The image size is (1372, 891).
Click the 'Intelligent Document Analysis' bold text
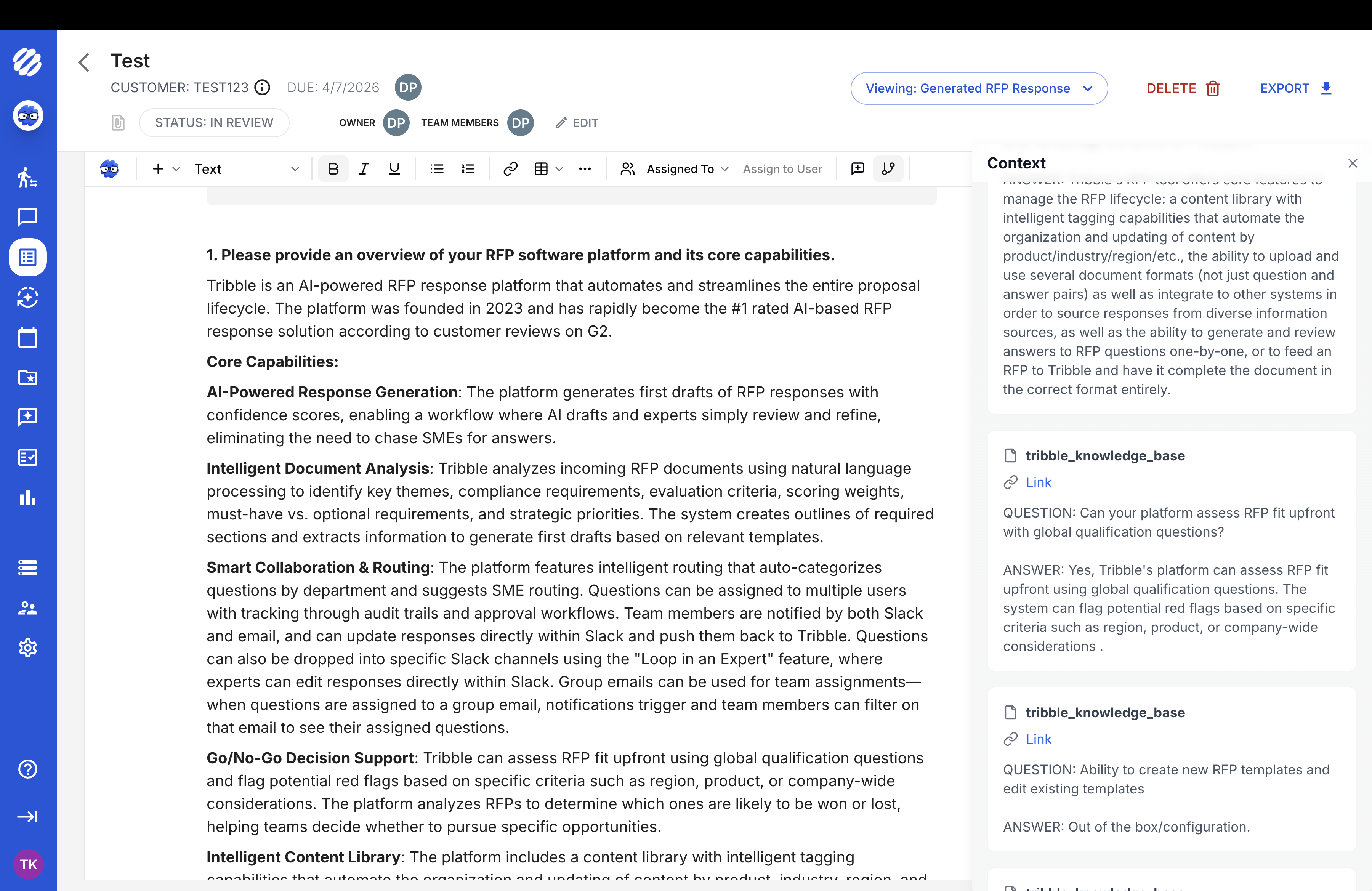click(x=317, y=468)
